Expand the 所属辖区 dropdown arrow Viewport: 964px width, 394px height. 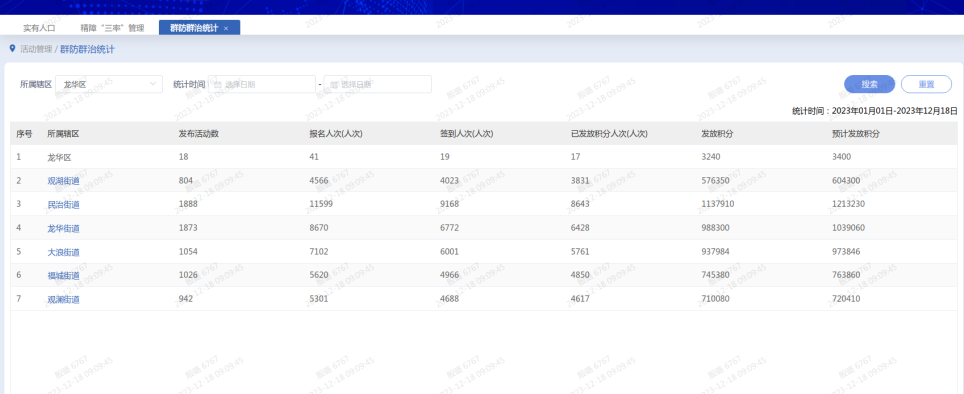coord(153,84)
